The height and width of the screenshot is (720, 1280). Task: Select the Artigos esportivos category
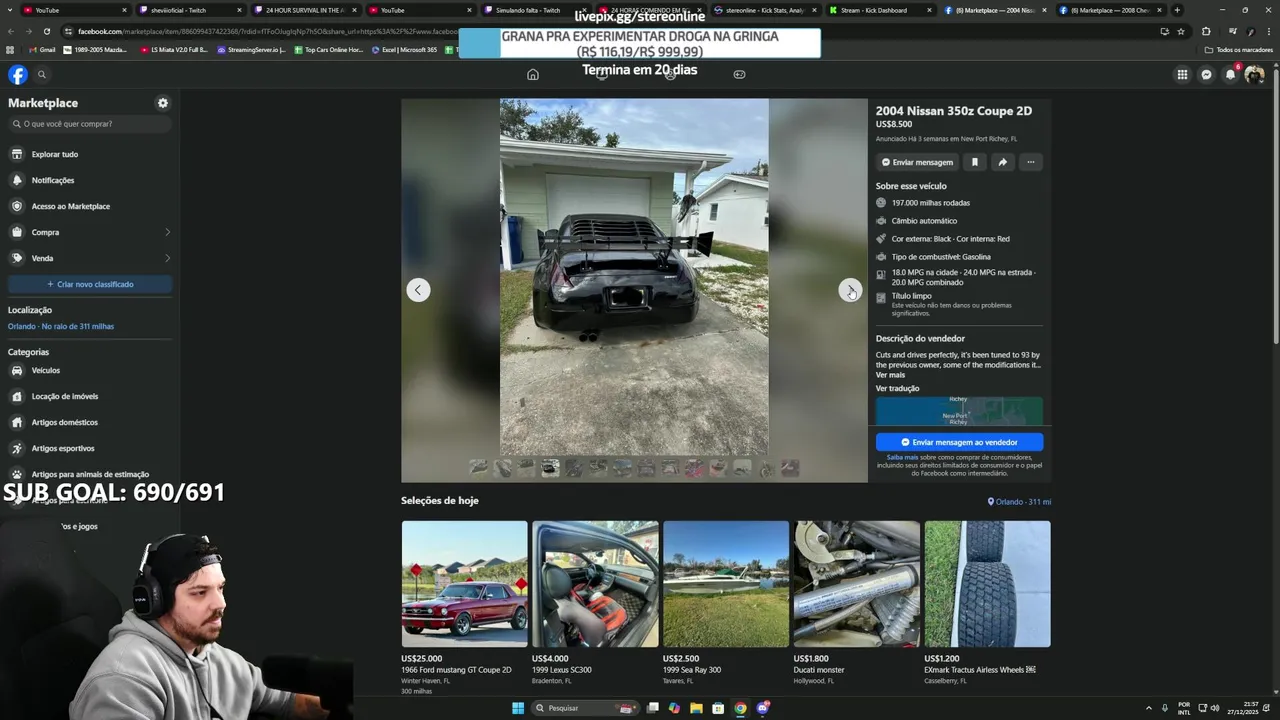click(90, 448)
